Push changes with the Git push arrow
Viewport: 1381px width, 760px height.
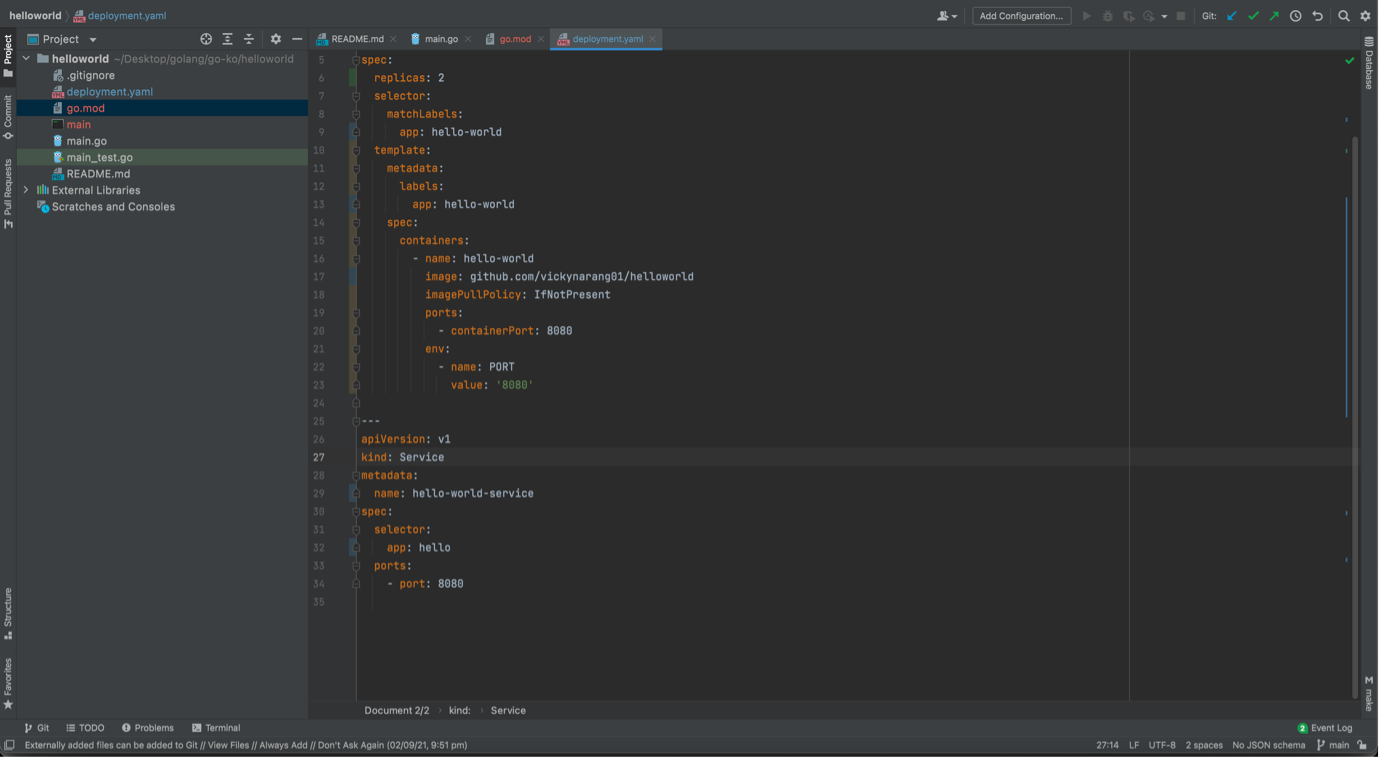[1274, 16]
